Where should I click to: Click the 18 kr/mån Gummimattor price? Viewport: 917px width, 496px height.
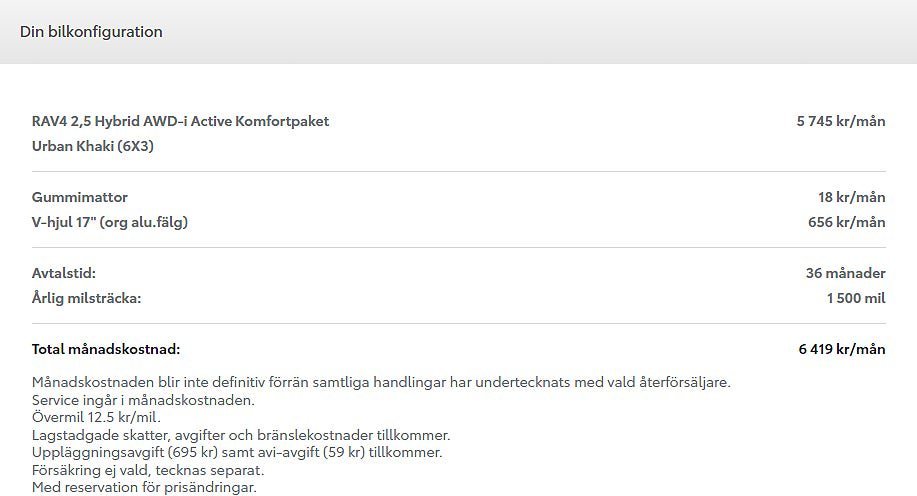tap(851, 198)
